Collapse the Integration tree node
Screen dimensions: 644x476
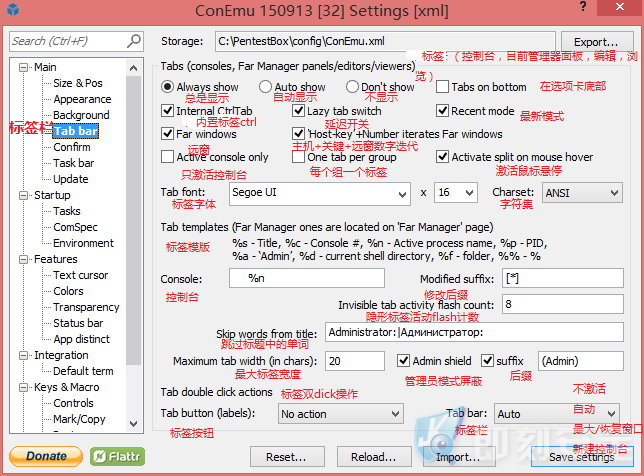click(x=24, y=355)
